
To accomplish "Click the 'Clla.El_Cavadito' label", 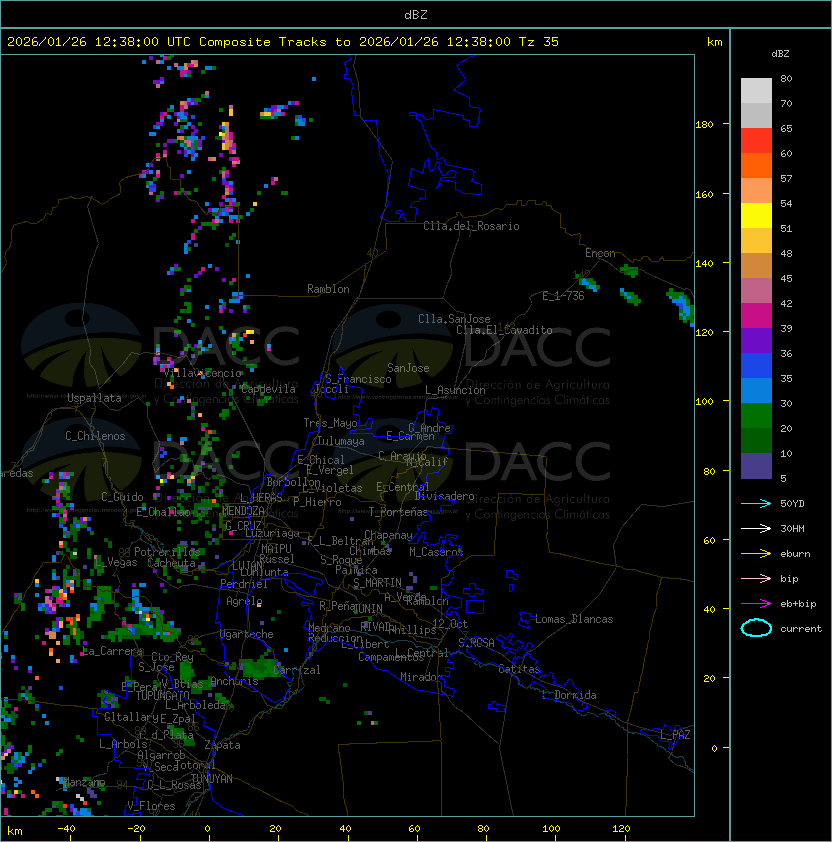I will 504,330.
